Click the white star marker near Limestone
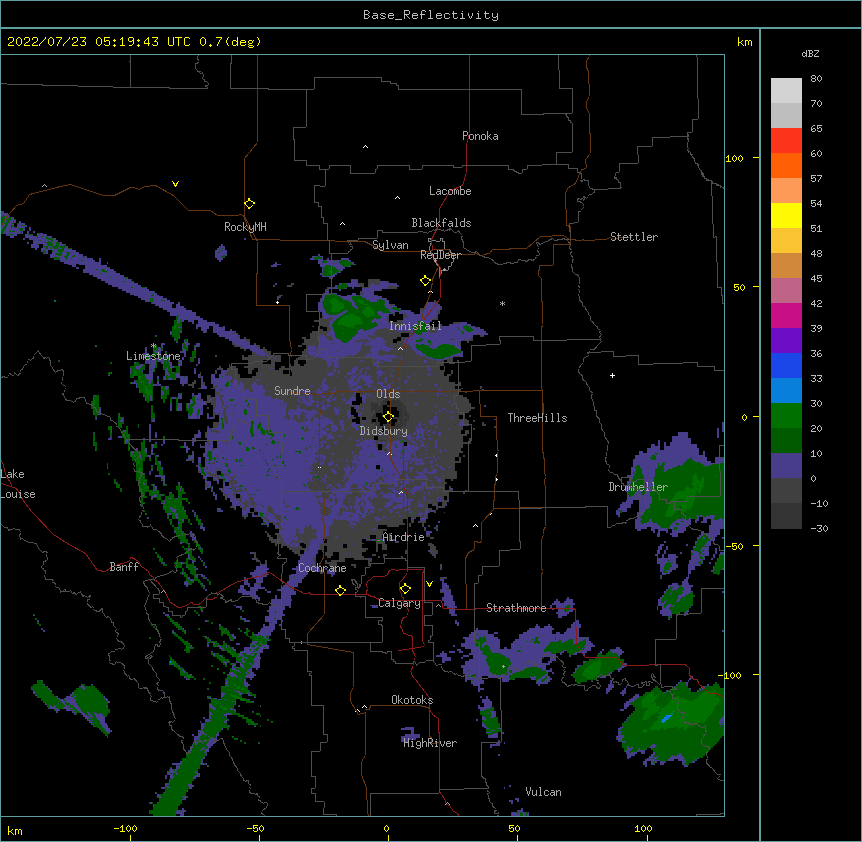 pos(154,346)
